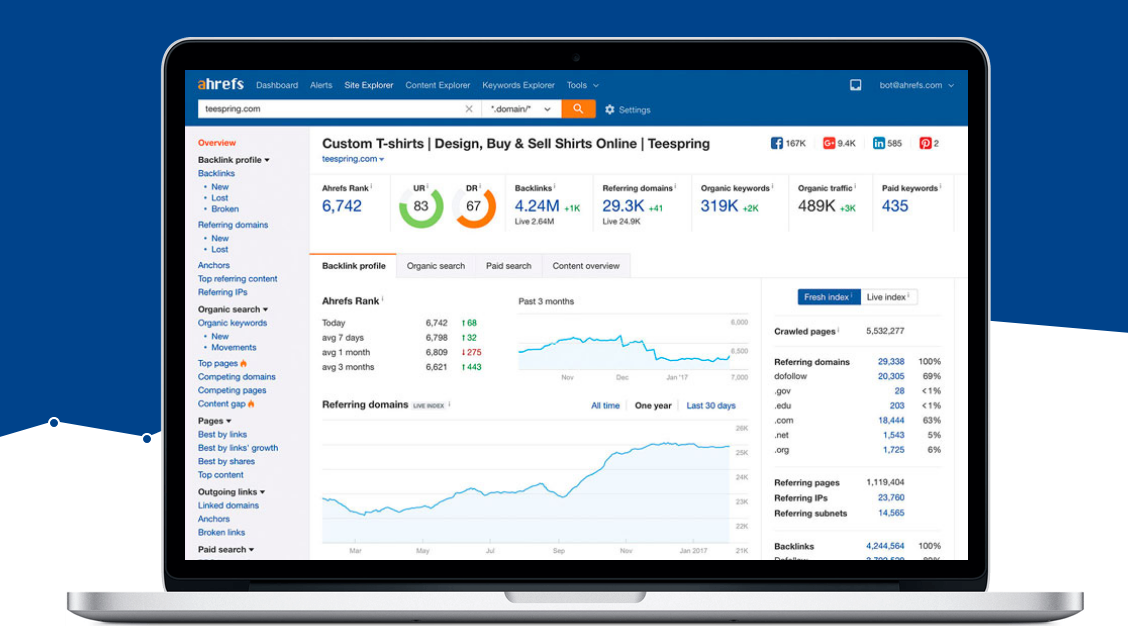Show Last 30 days referring domains

pos(711,406)
